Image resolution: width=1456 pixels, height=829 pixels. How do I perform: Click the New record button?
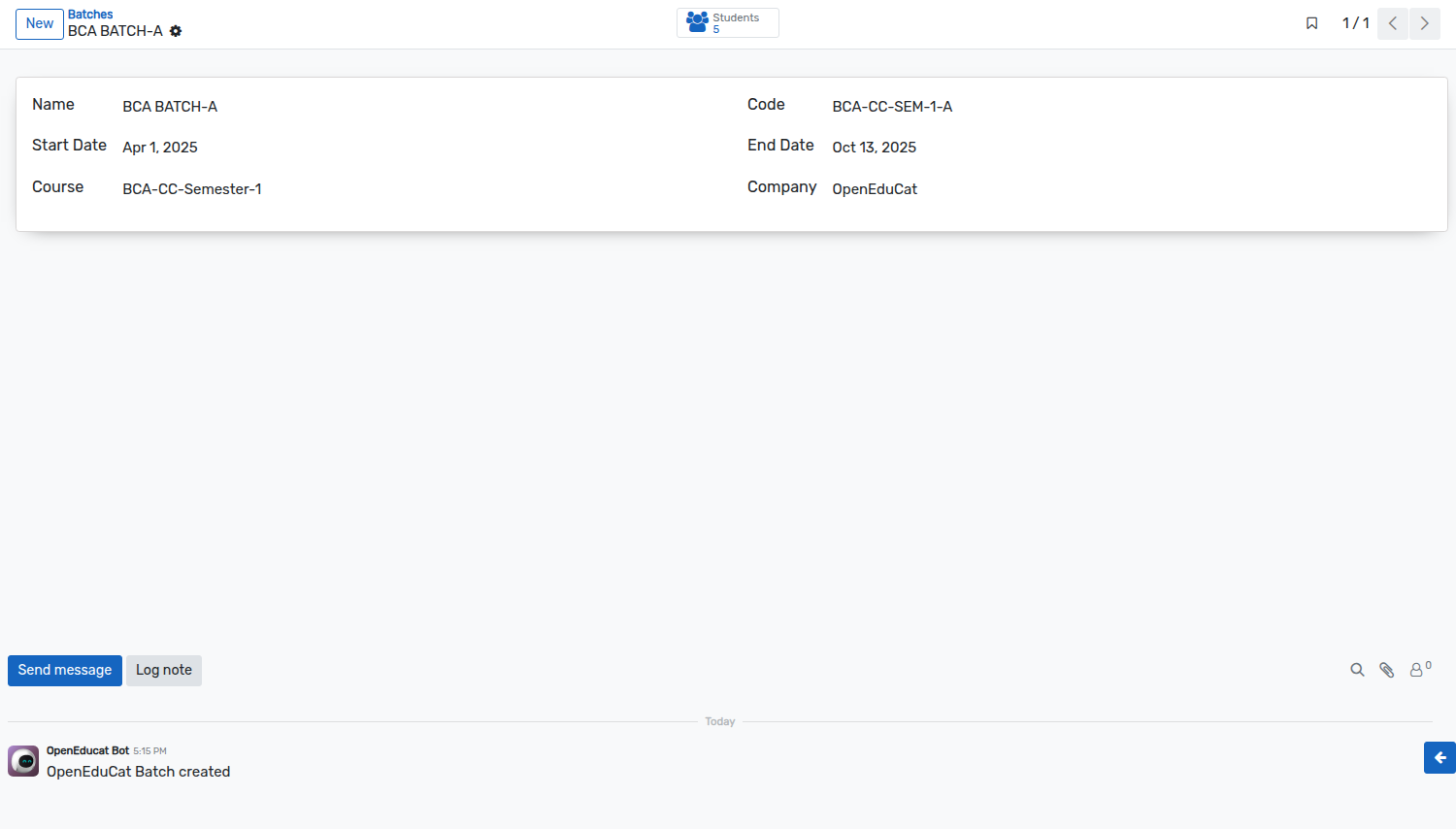click(x=40, y=24)
